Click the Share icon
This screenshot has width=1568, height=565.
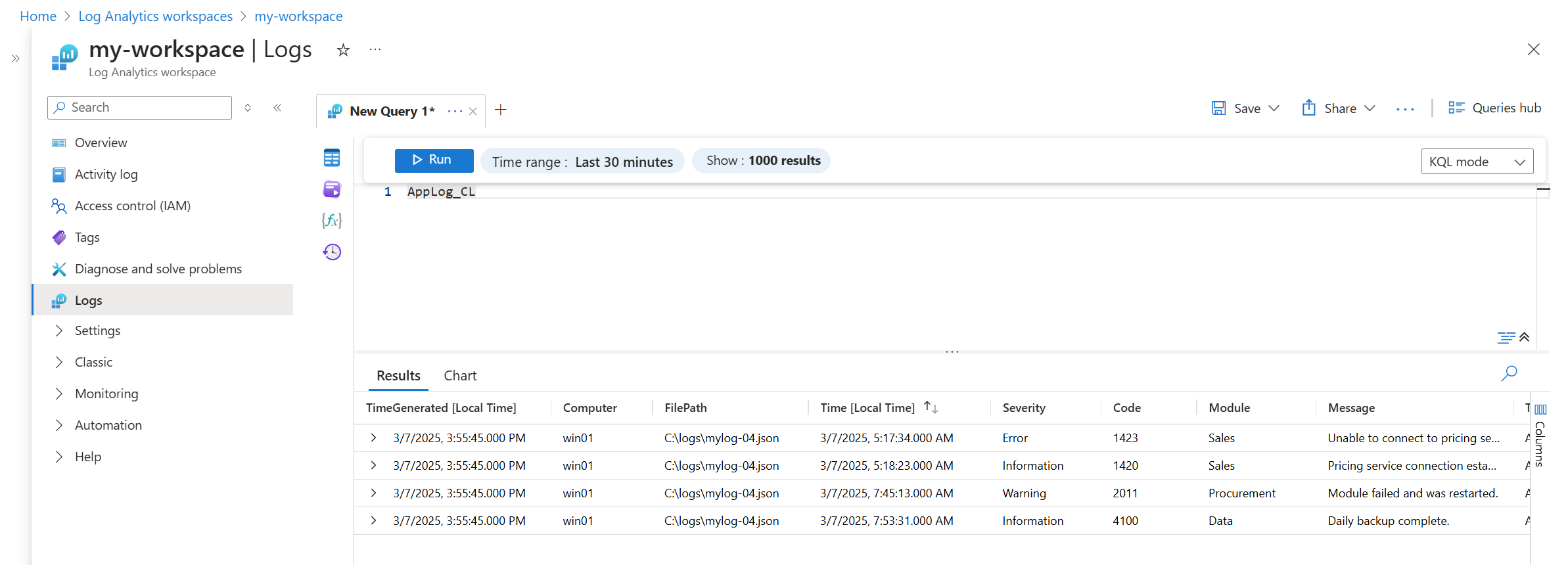click(1308, 108)
